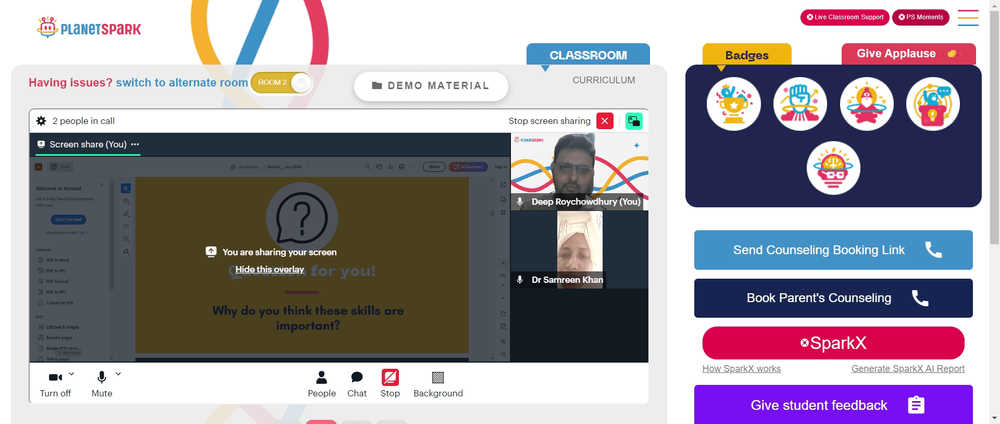Expand camera options chevron
The height and width of the screenshot is (424, 1000).
pos(71,374)
